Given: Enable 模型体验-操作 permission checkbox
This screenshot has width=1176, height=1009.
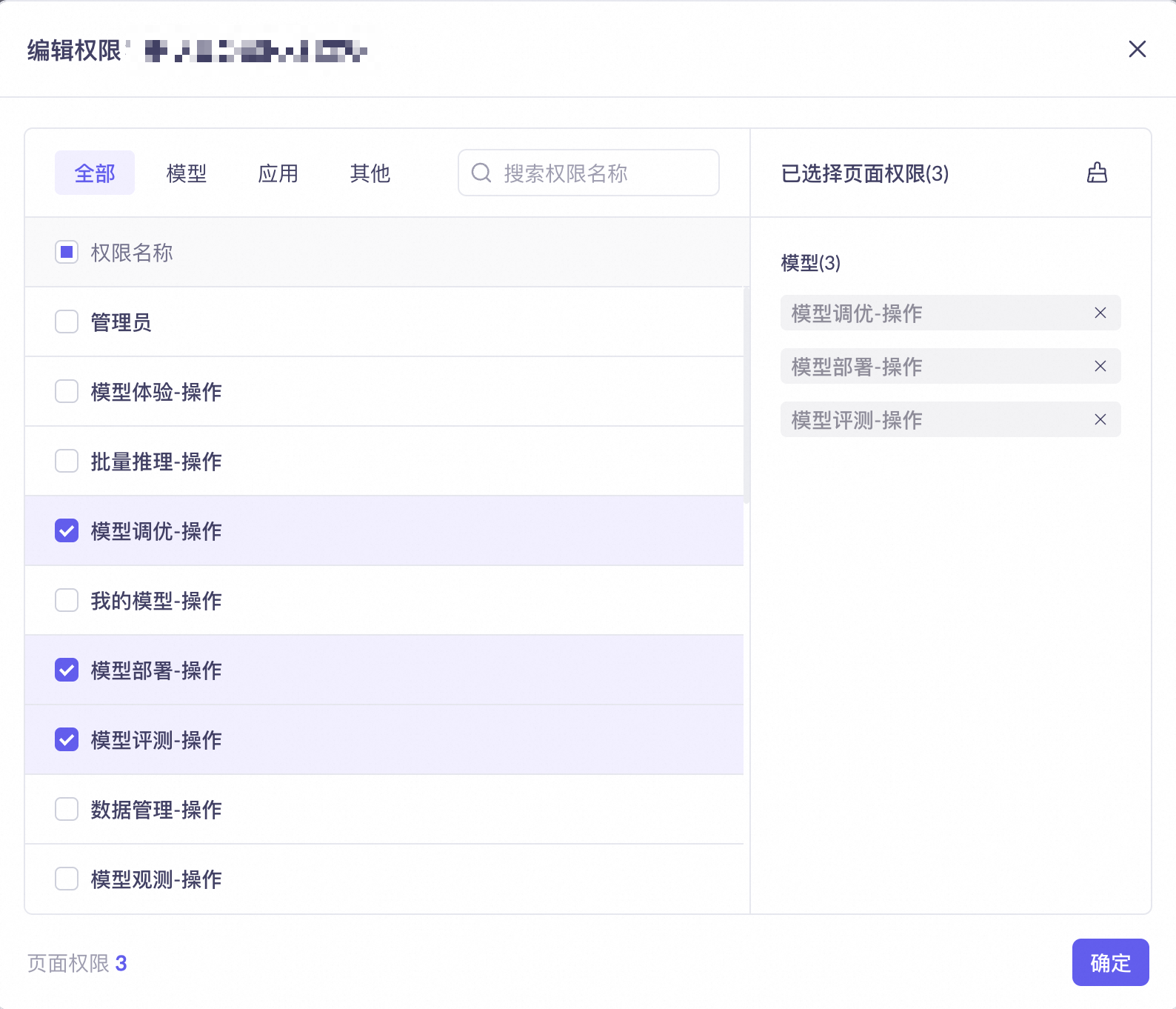Looking at the screenshot, I should click(67, 391).
